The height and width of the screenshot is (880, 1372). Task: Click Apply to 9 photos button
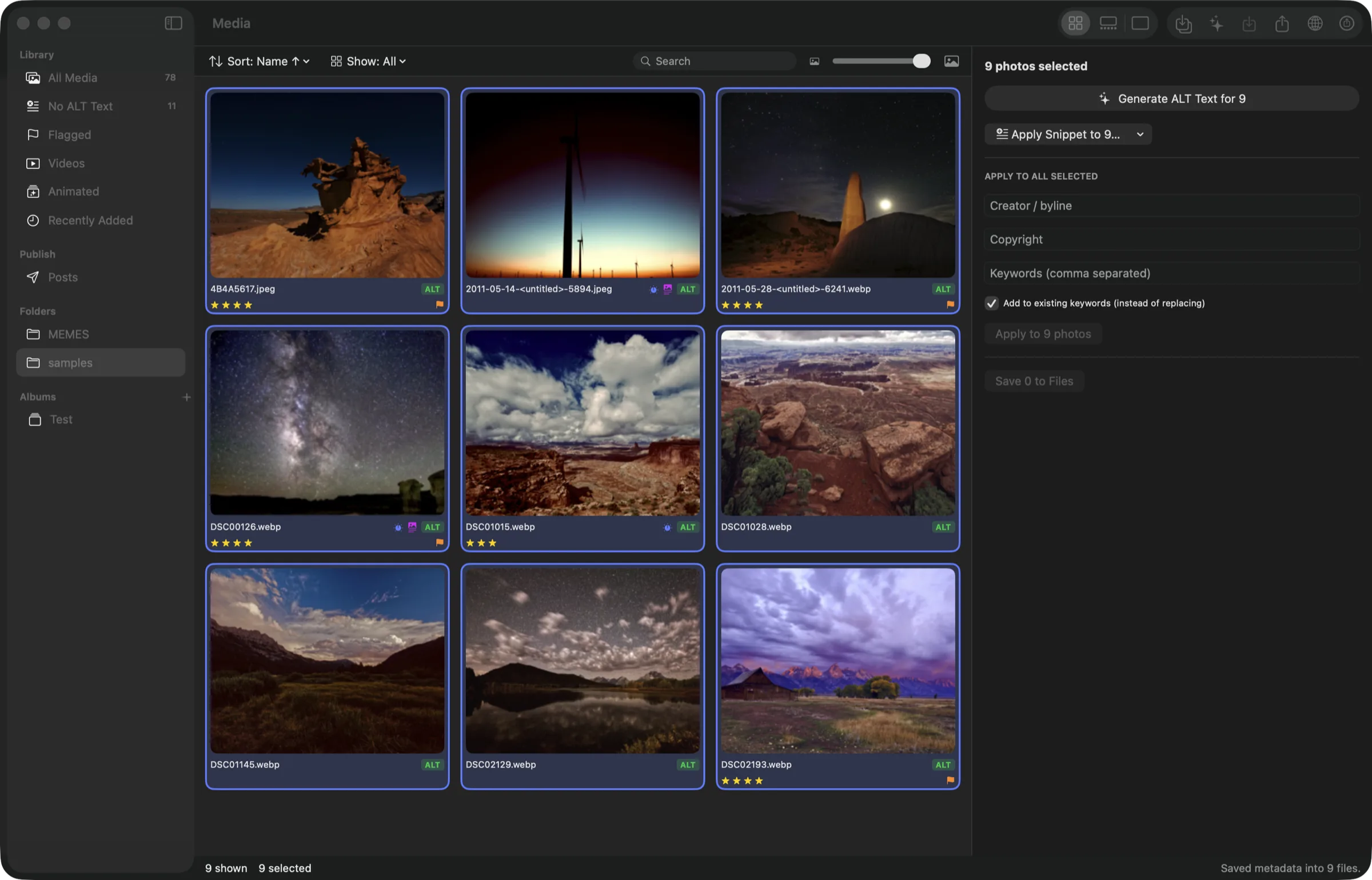(1043, 334)
